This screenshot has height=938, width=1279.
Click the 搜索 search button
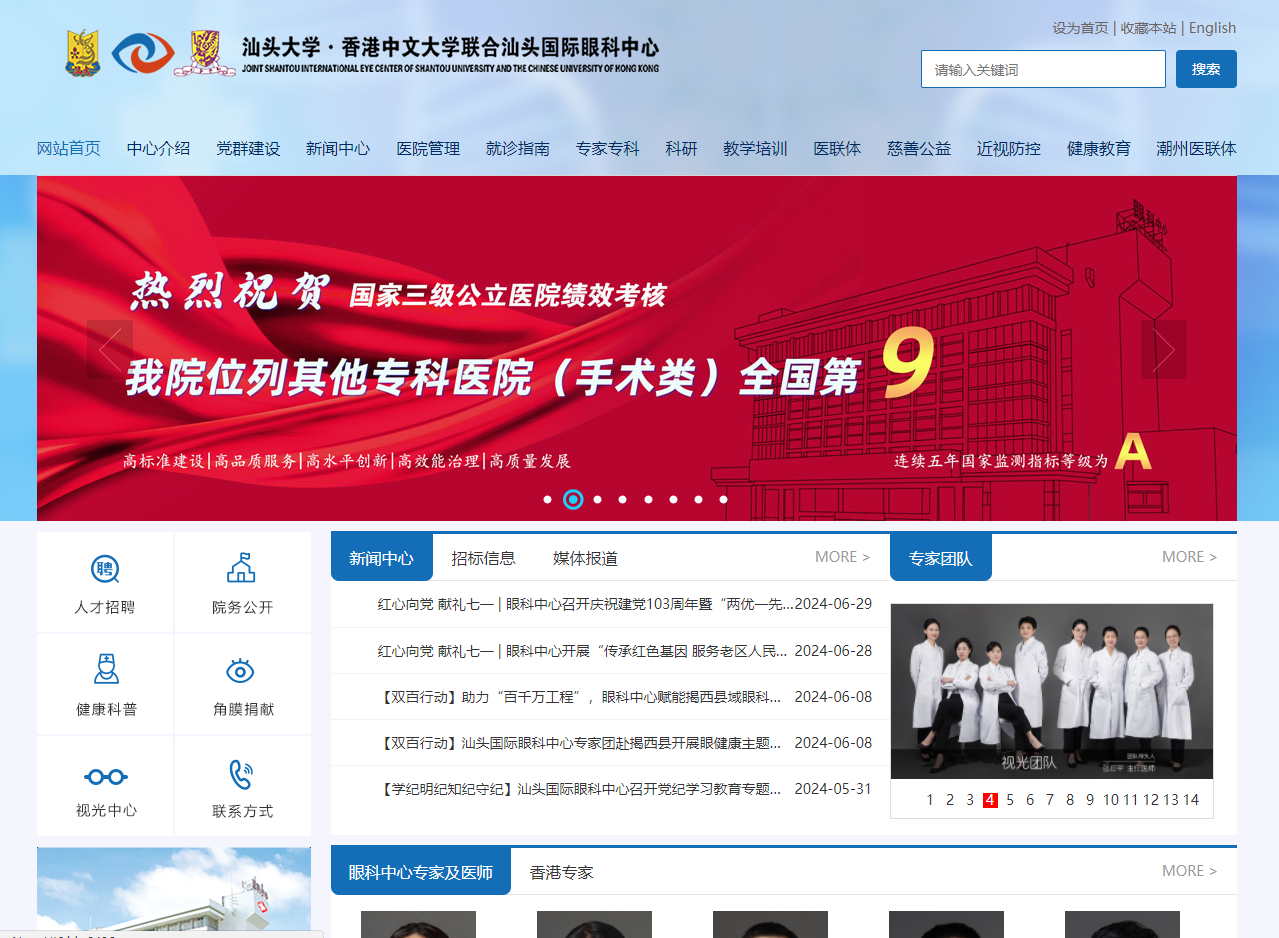(x=1206, y=69)
